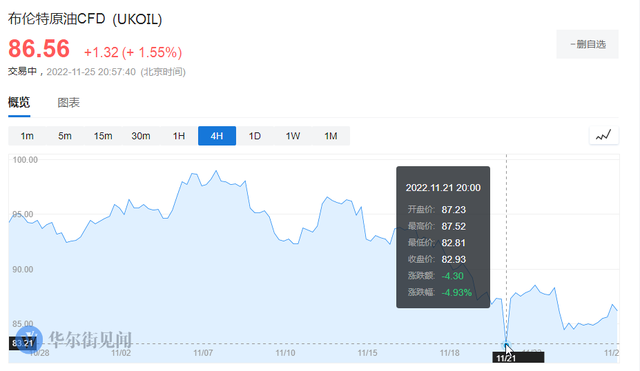Click the 83.21 price axis label
This screenshot has width=640, height=371.
[x=22, y=343]
